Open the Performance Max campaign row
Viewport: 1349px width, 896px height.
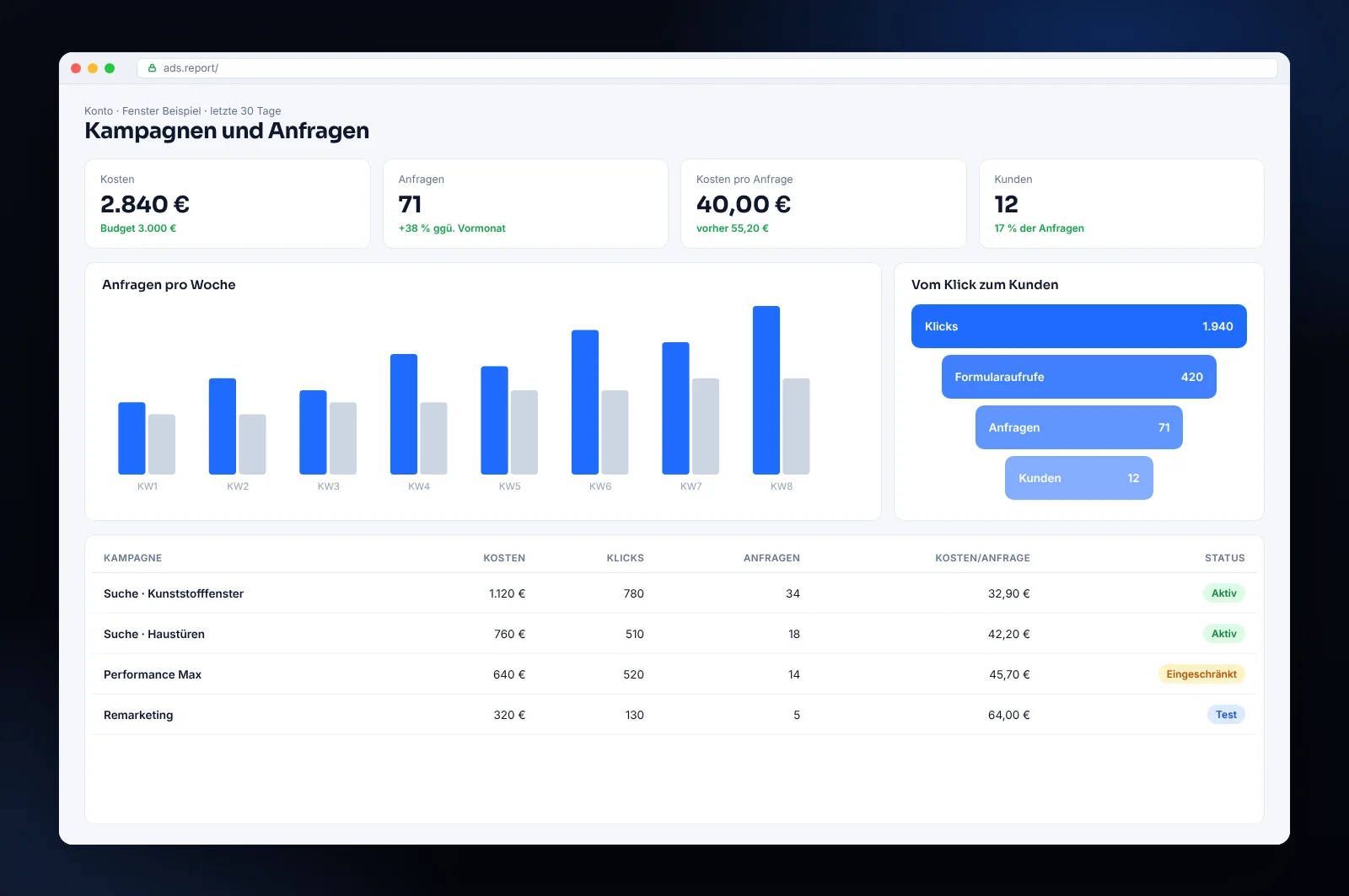674,674
